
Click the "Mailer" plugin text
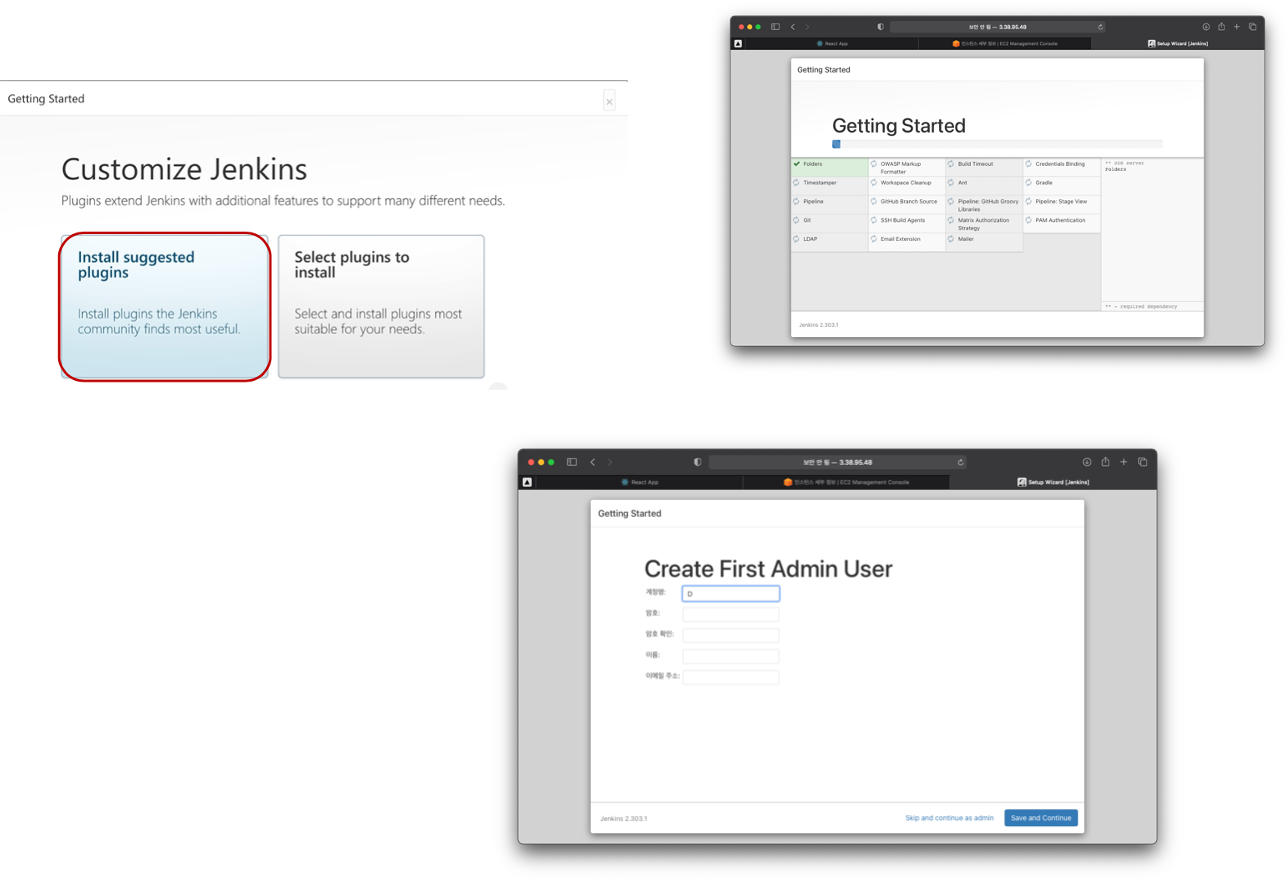[x=966, y=239]
